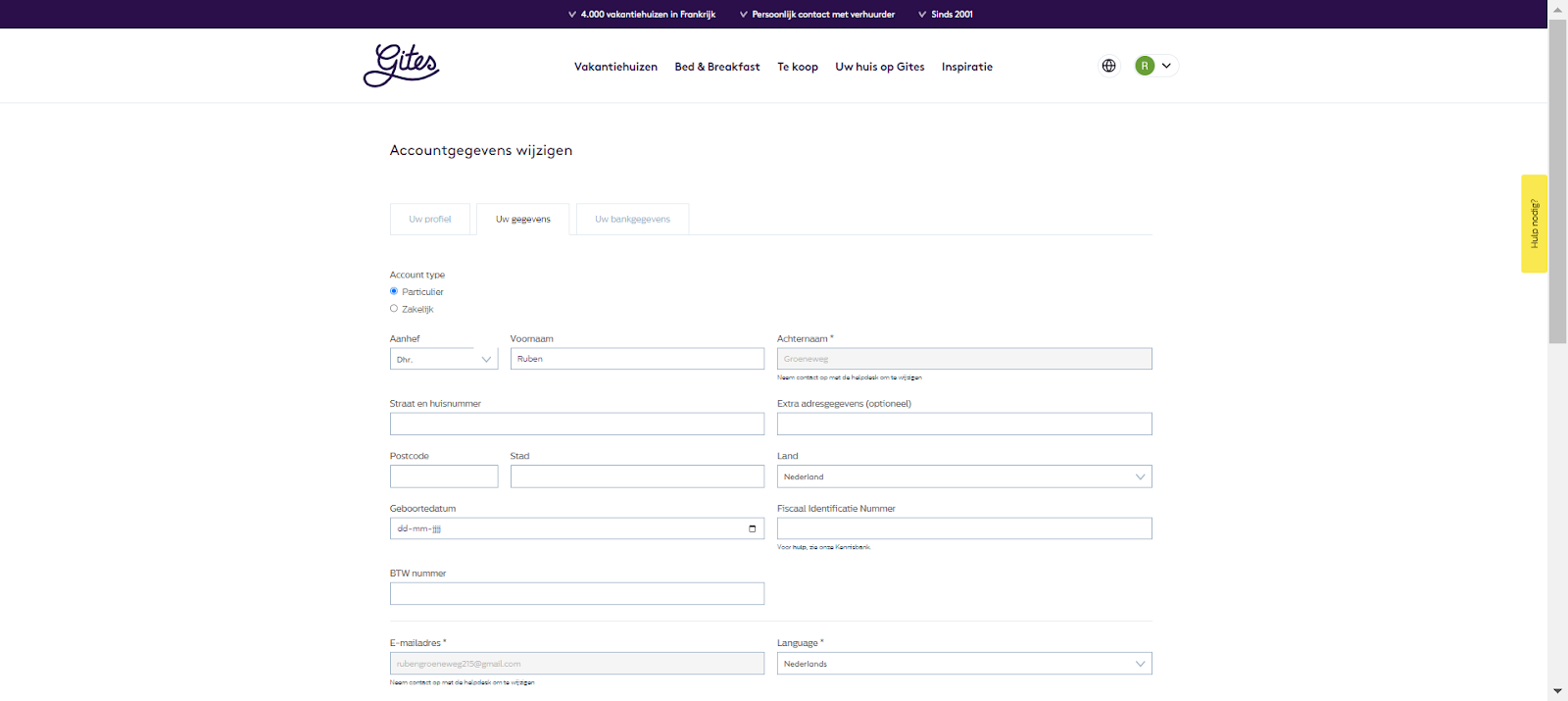Select the Particulier account type
The height and width of the screenshot is (701, 1568).
(394, 291)
